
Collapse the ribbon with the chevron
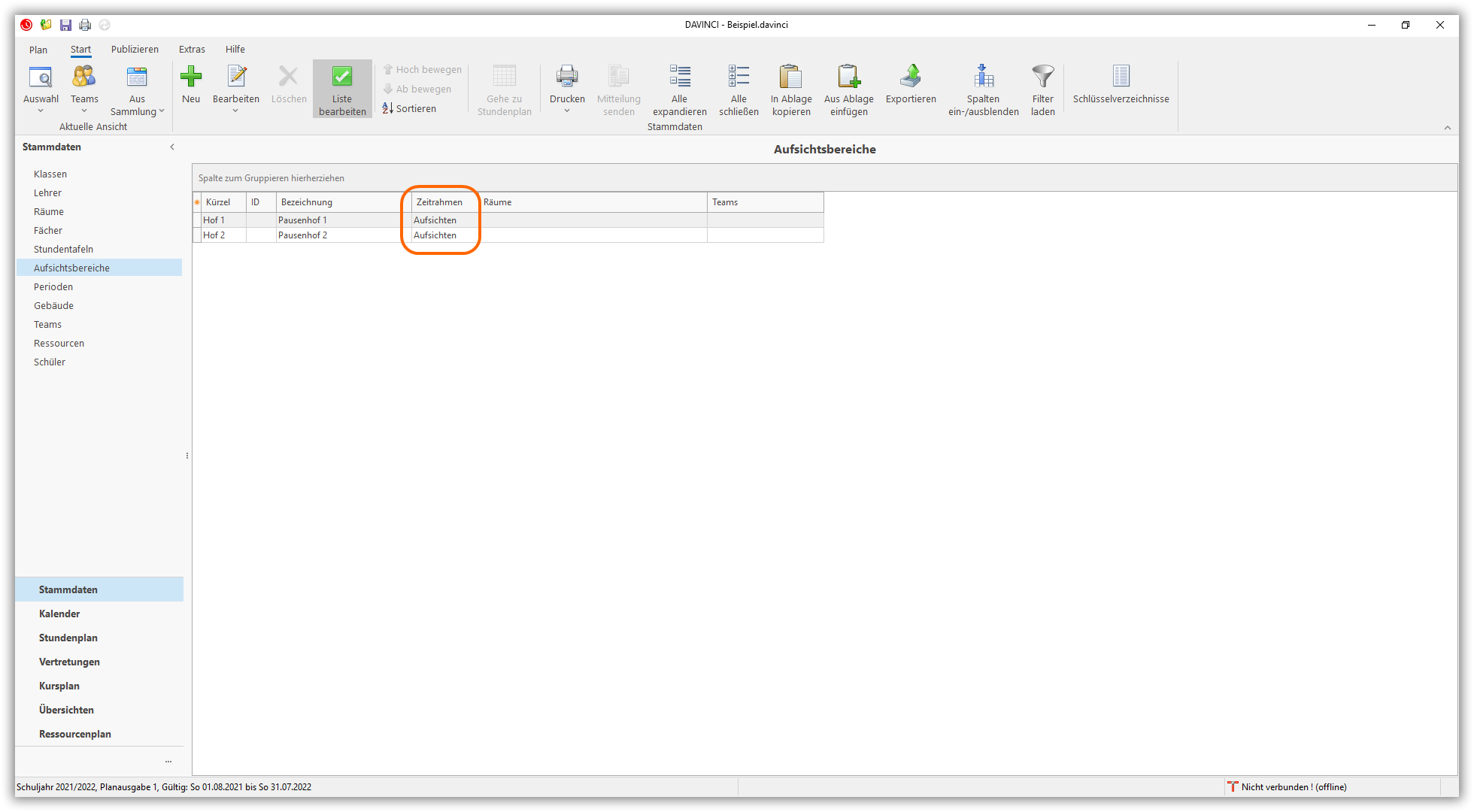point(1447,128)
